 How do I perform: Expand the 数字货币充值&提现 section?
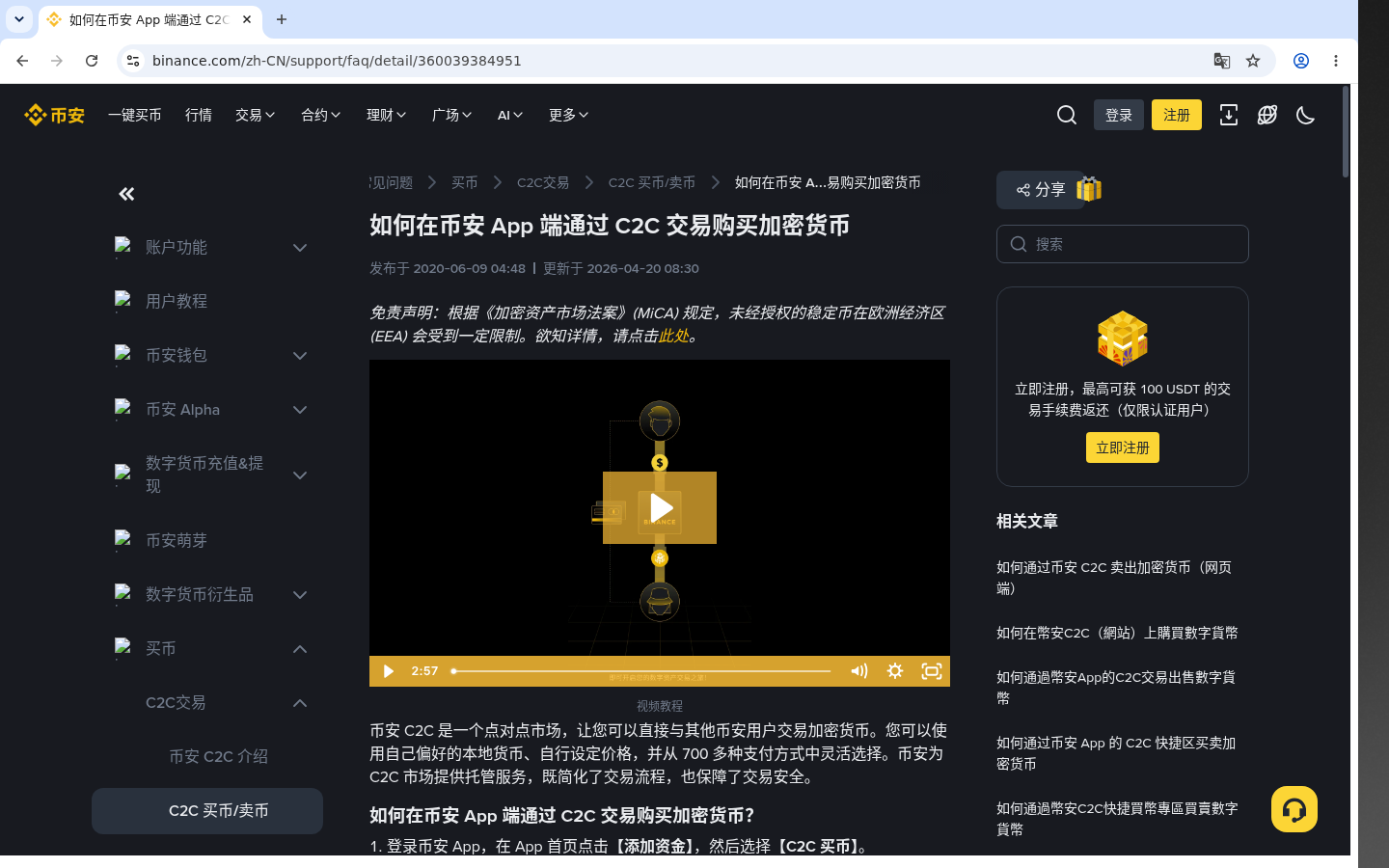tap(300, 475)
